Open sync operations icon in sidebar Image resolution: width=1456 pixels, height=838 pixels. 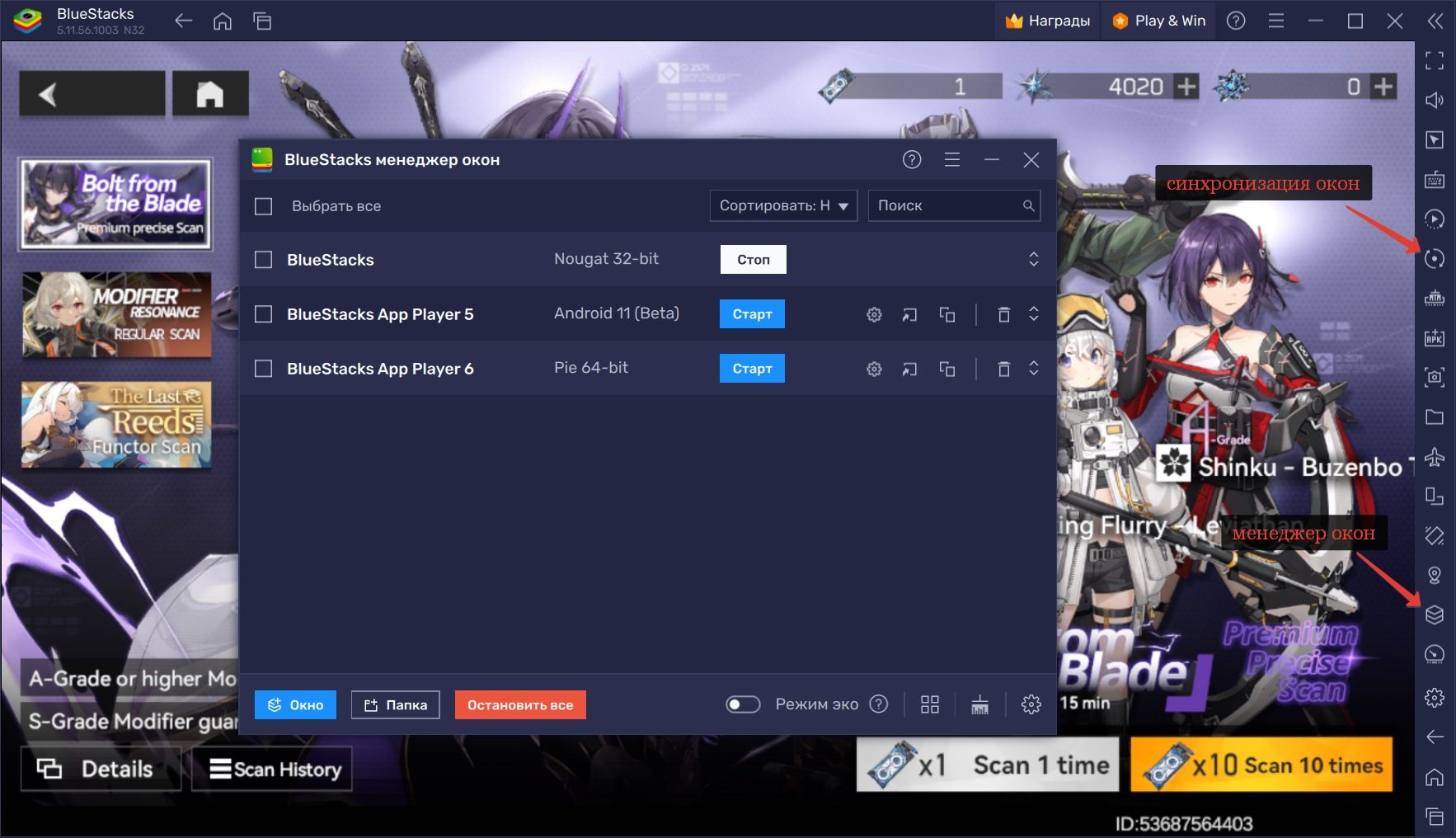click(1435, 259)
